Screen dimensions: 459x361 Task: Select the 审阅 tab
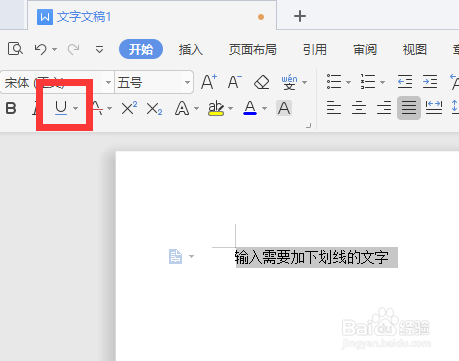[365, 50]
